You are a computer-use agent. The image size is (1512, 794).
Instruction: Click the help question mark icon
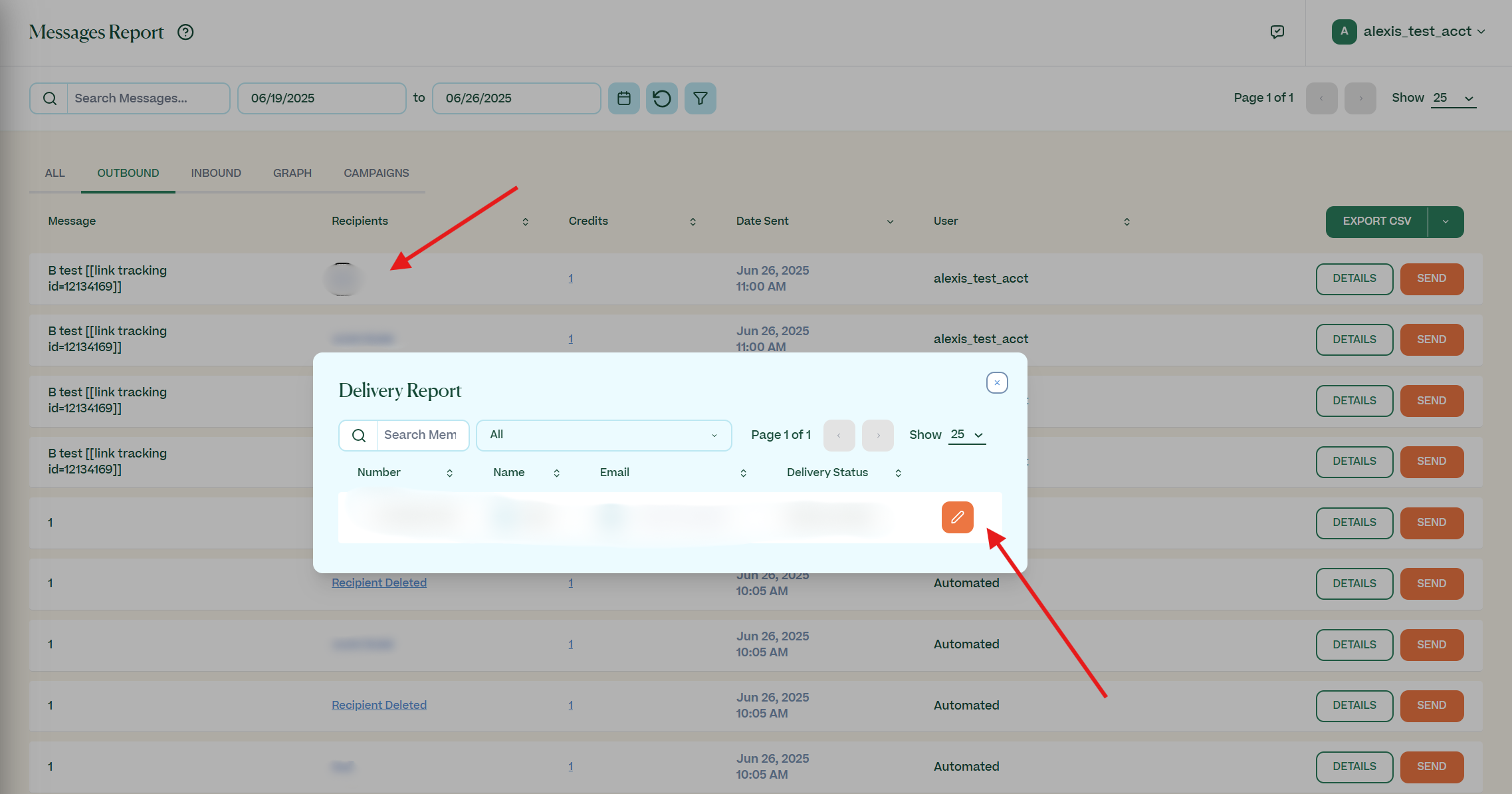pyautogui.click(x=185, y=32)
